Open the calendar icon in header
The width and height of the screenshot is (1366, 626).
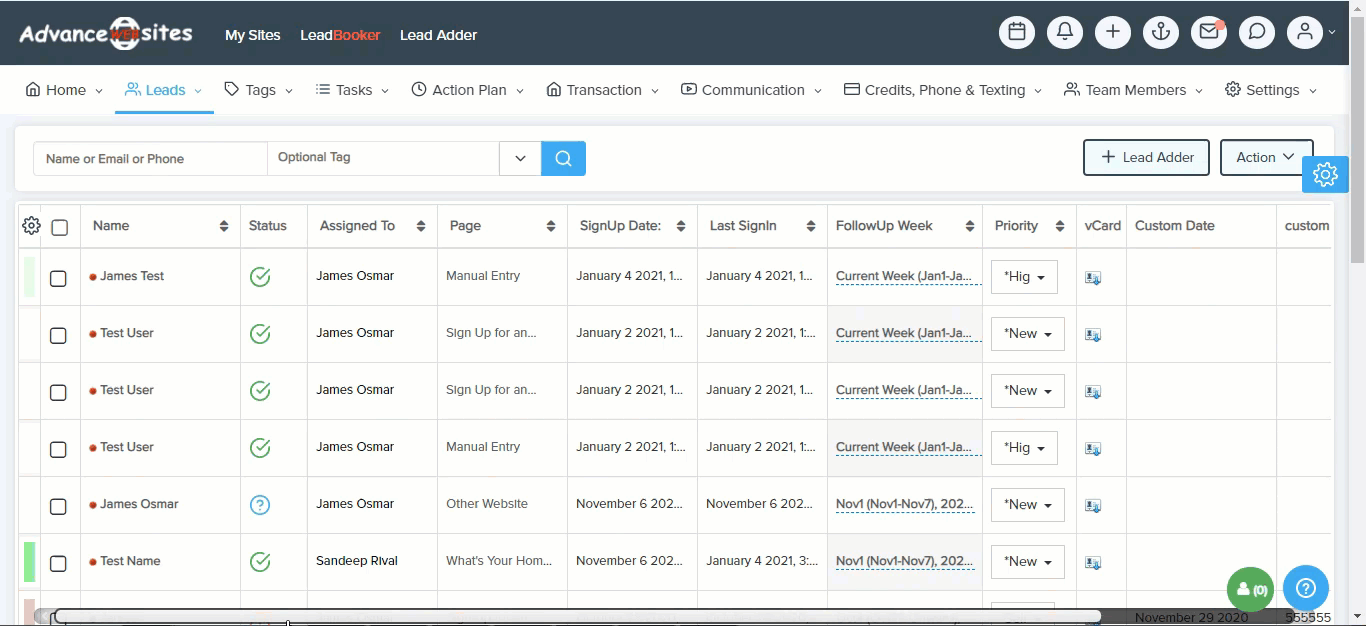pyautogui.click(x=1017, y=32)
